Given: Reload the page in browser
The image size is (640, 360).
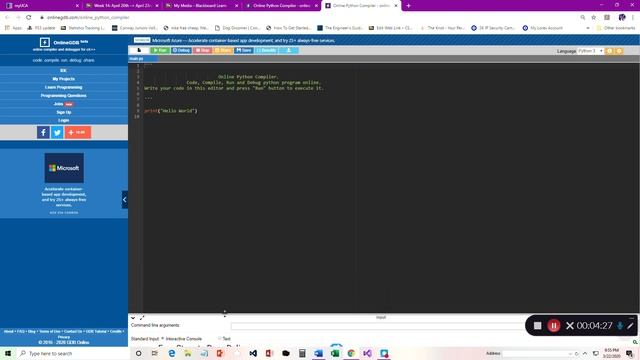Looking at the screenshot, I should pos(29,17).
